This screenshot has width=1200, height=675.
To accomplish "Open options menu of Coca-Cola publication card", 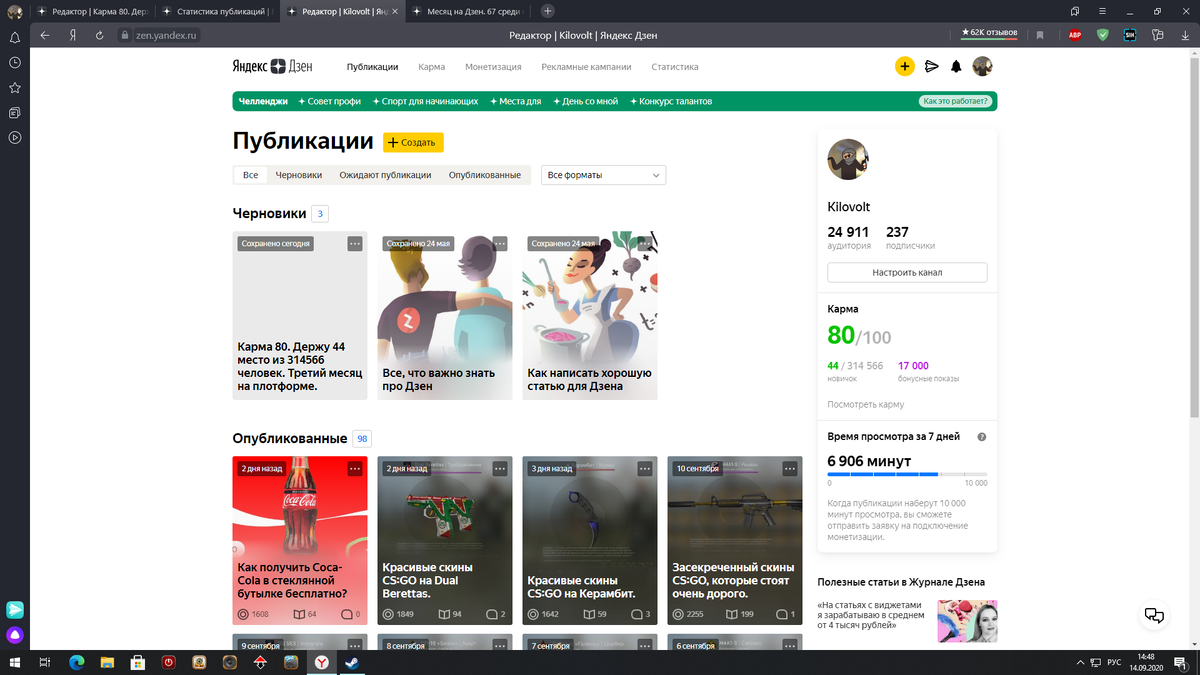I will pyautogui.click(x=355, y=468).
